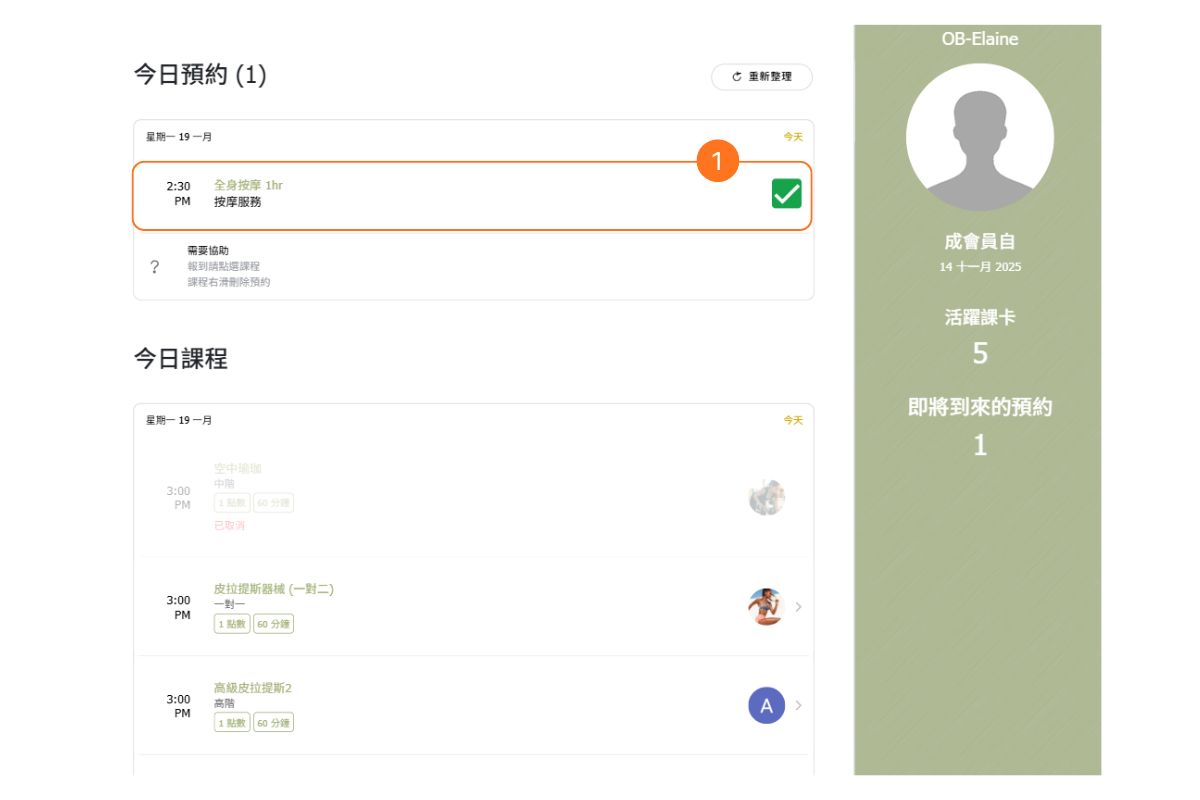
Task: Click instructor photo for cancelled 空中瑜珈 class
Action: pyautogui.click(x=766, y=497)
